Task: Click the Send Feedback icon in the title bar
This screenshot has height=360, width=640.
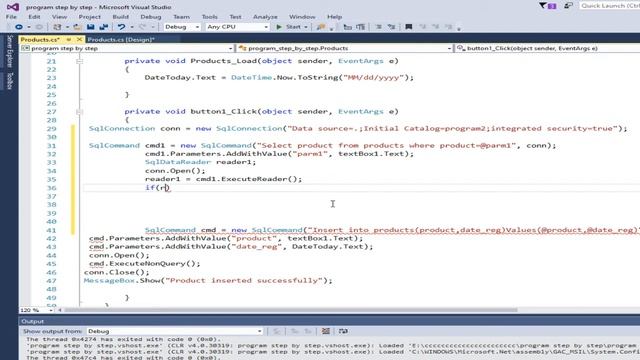Action: pos(568,6)
